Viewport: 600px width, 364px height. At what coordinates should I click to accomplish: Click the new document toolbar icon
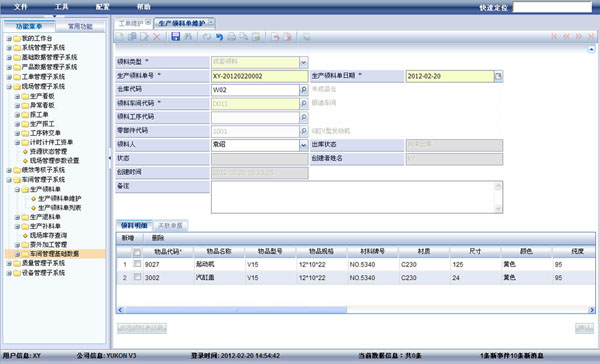pyautogui.click(x=120, y=37)
